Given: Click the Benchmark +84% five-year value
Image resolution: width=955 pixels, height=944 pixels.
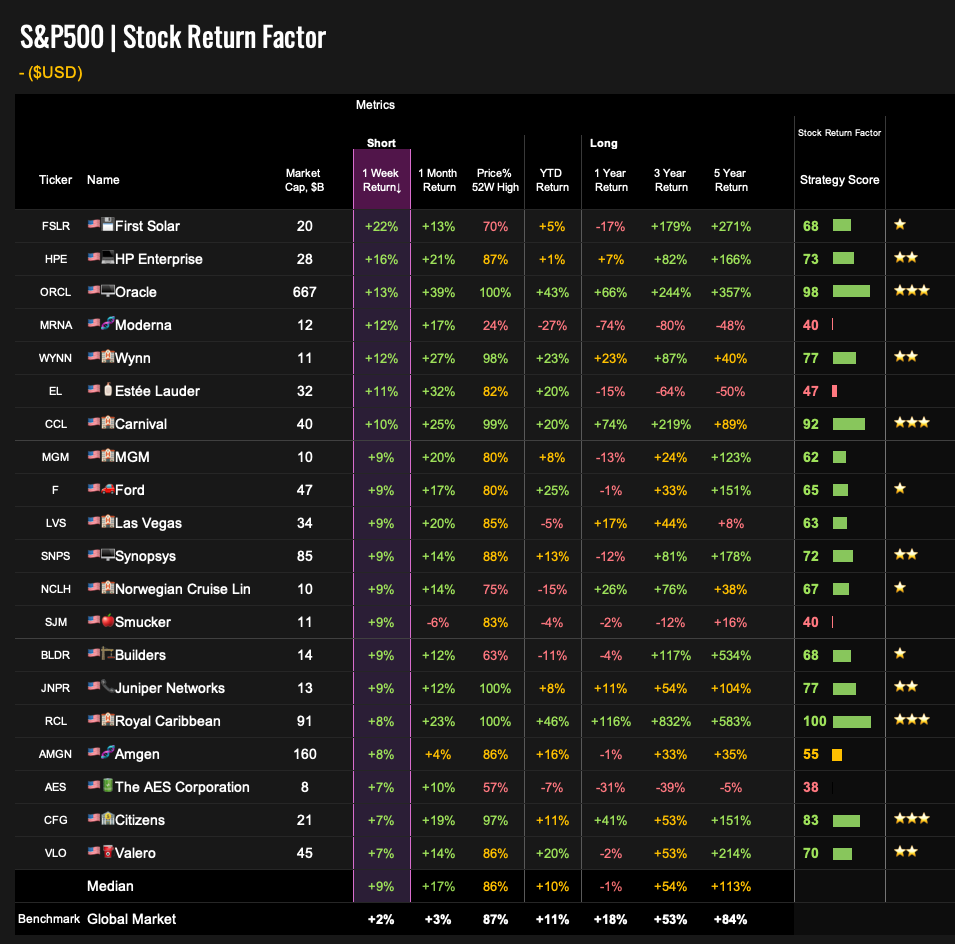Looking at the screenshot, I should click(x=730, y=920).
